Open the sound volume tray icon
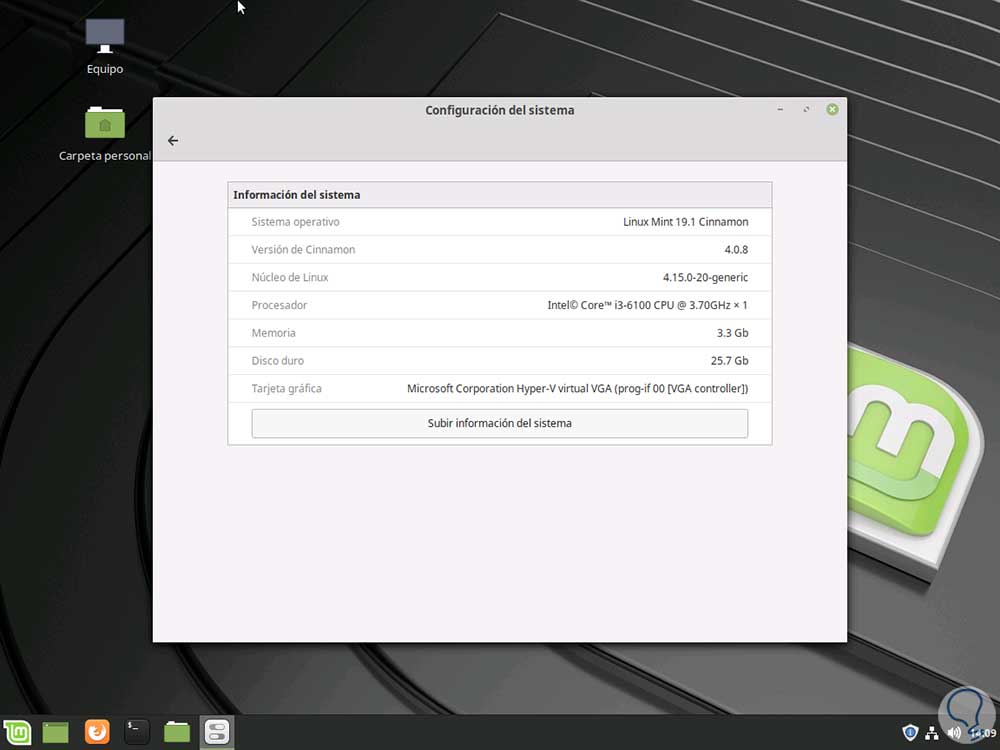Image resolution: width=1000 pixels, height=750 pixels. 953,733
